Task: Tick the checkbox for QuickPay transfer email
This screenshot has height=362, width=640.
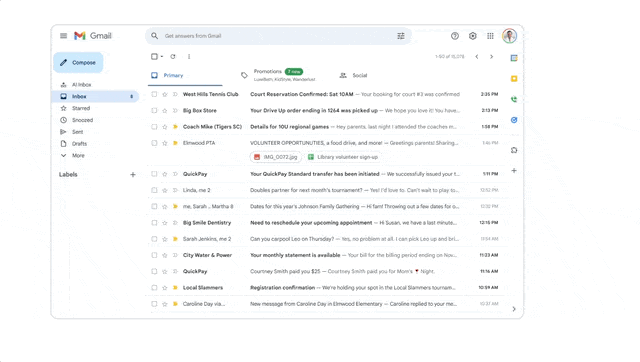Action: click(154, 174)
